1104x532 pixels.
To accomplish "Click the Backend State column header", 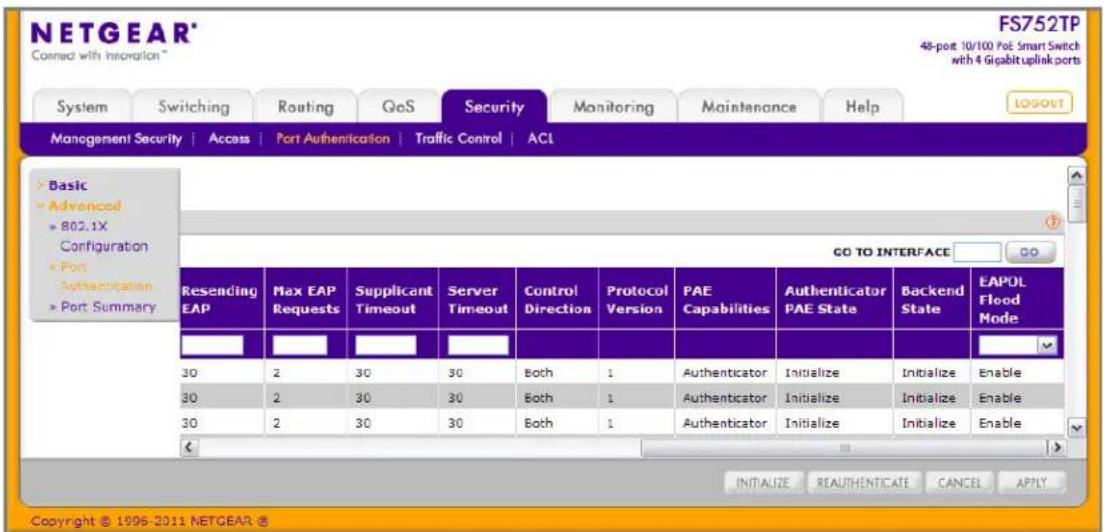I will click(x=932, y=299).
